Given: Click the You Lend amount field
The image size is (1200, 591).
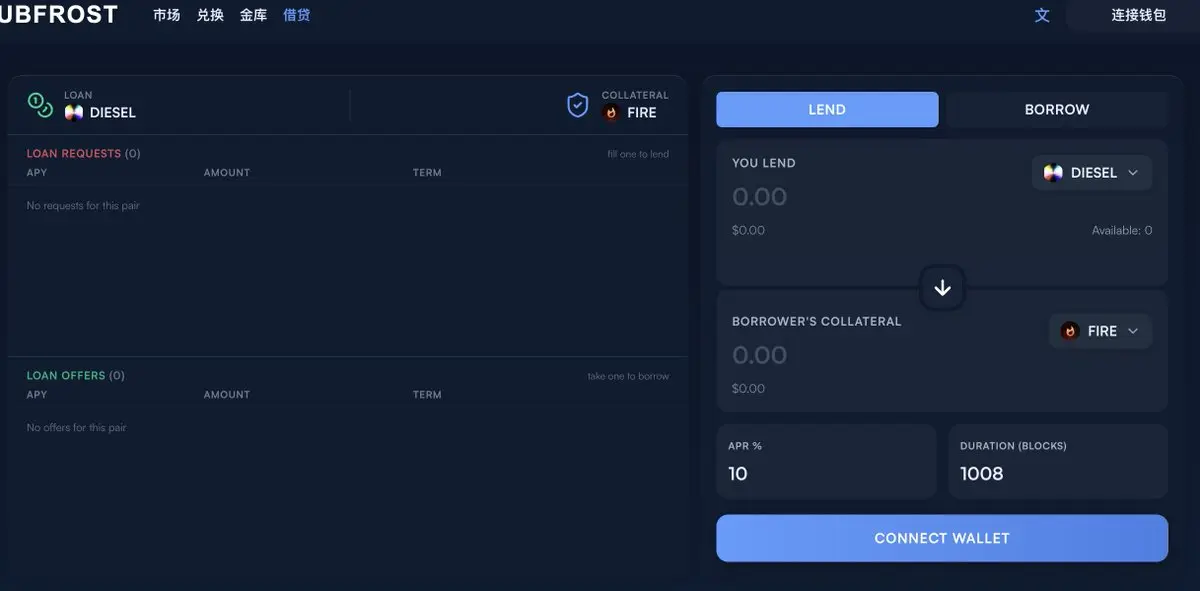Looking at the screenshot, I should tap(760, 197).
